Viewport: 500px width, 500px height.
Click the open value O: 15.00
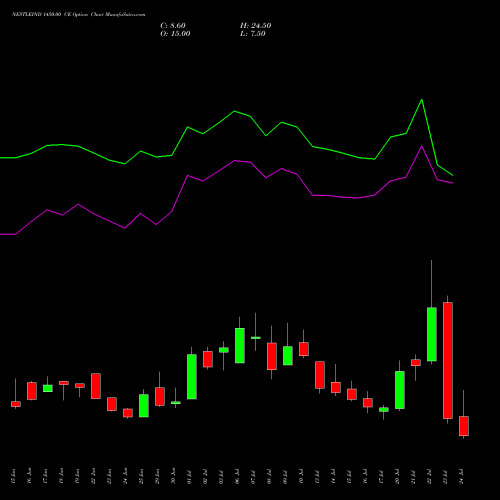tap(175, 34)
